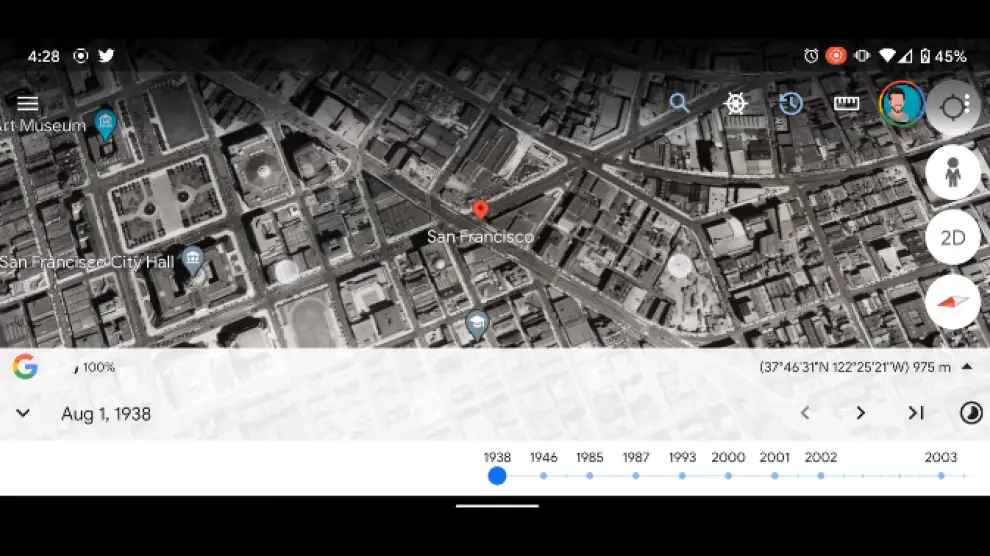Click the blue 1938 slider handle
The width and height of the screenshot is (990, 556).
497,476
